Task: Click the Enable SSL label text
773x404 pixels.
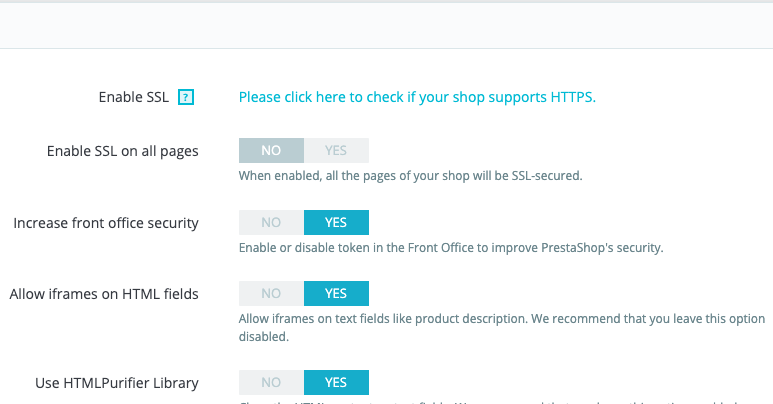Action: [134, 97]
